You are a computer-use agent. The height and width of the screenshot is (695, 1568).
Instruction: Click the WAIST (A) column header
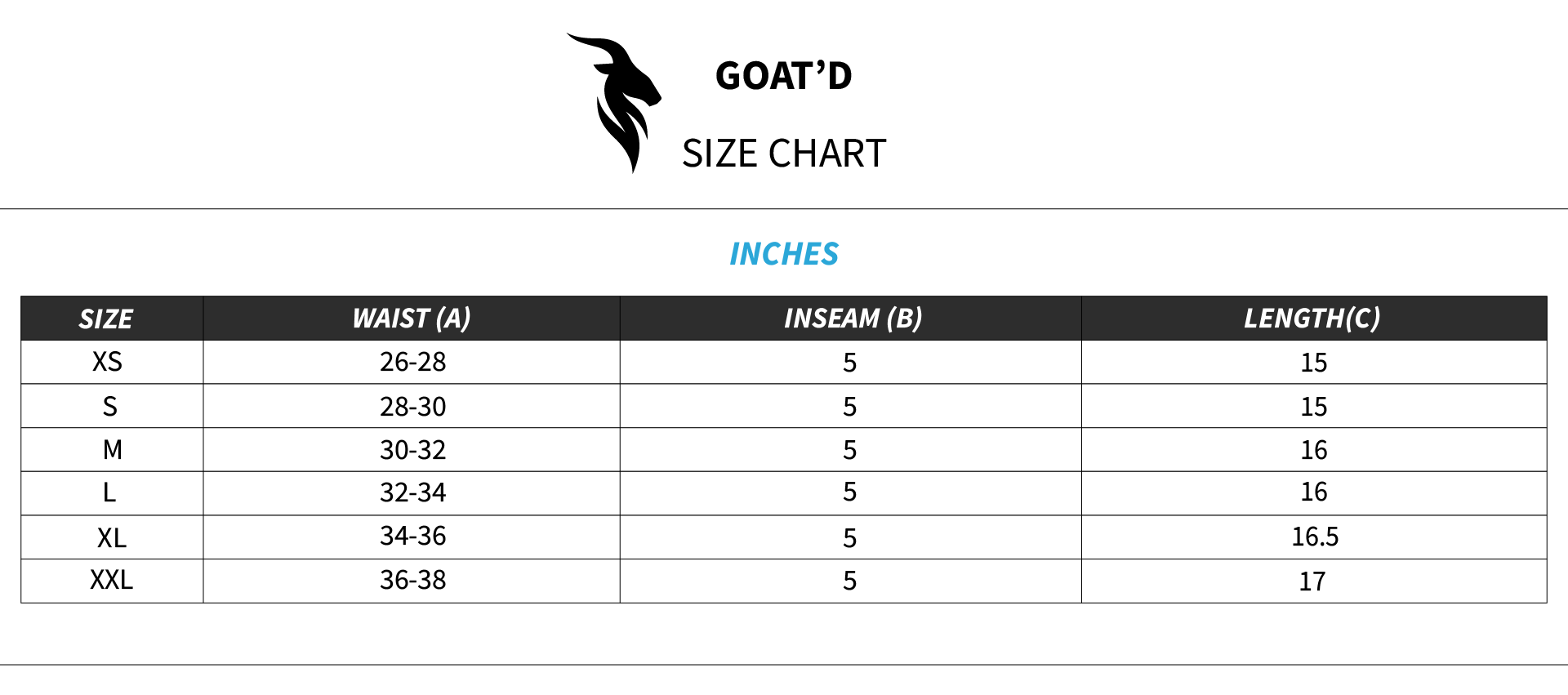412,318
